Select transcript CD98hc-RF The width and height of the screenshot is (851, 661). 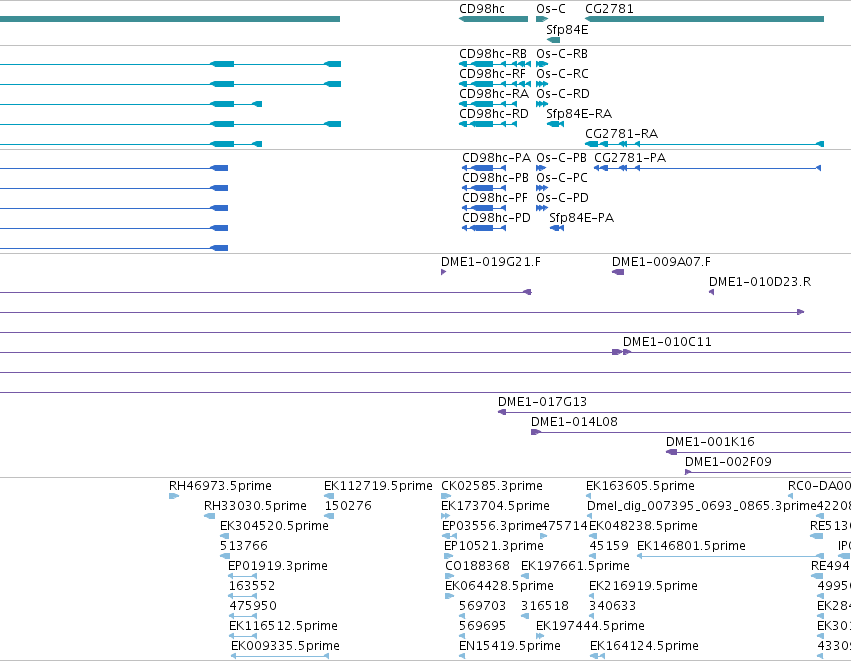(492, 74)
